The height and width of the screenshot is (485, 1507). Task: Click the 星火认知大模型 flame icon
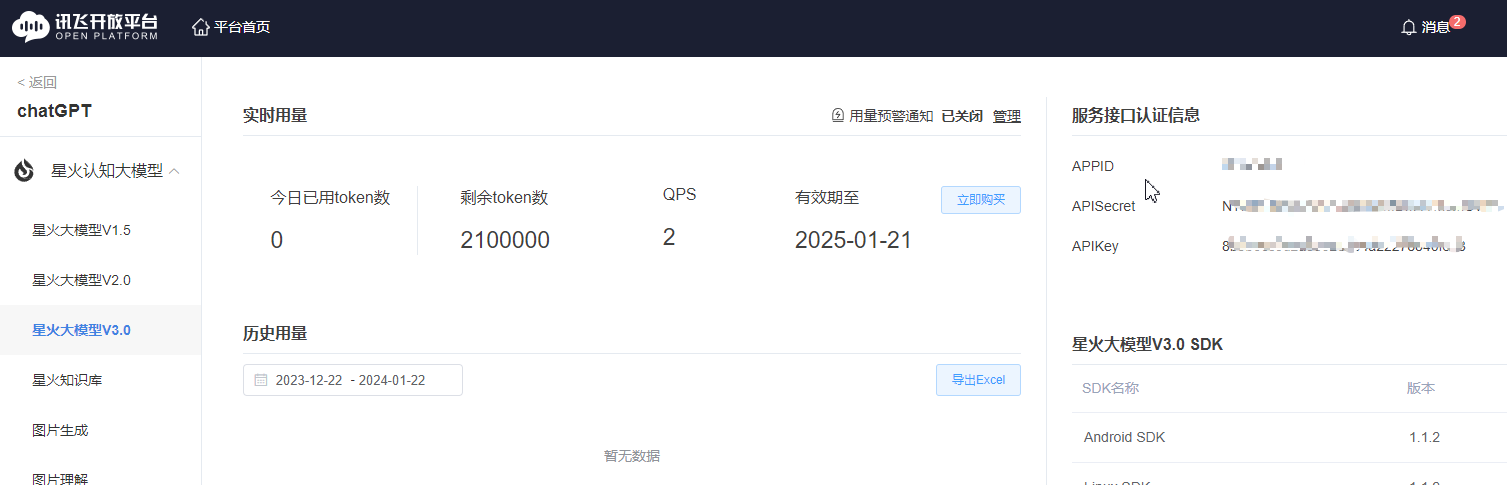(24, 171)
